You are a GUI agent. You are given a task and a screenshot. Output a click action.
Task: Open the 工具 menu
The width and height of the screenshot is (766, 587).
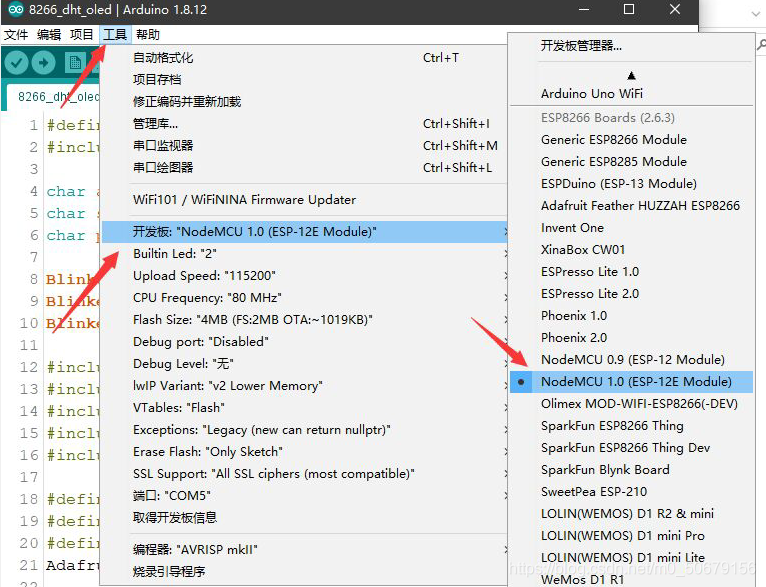point(115,35)
